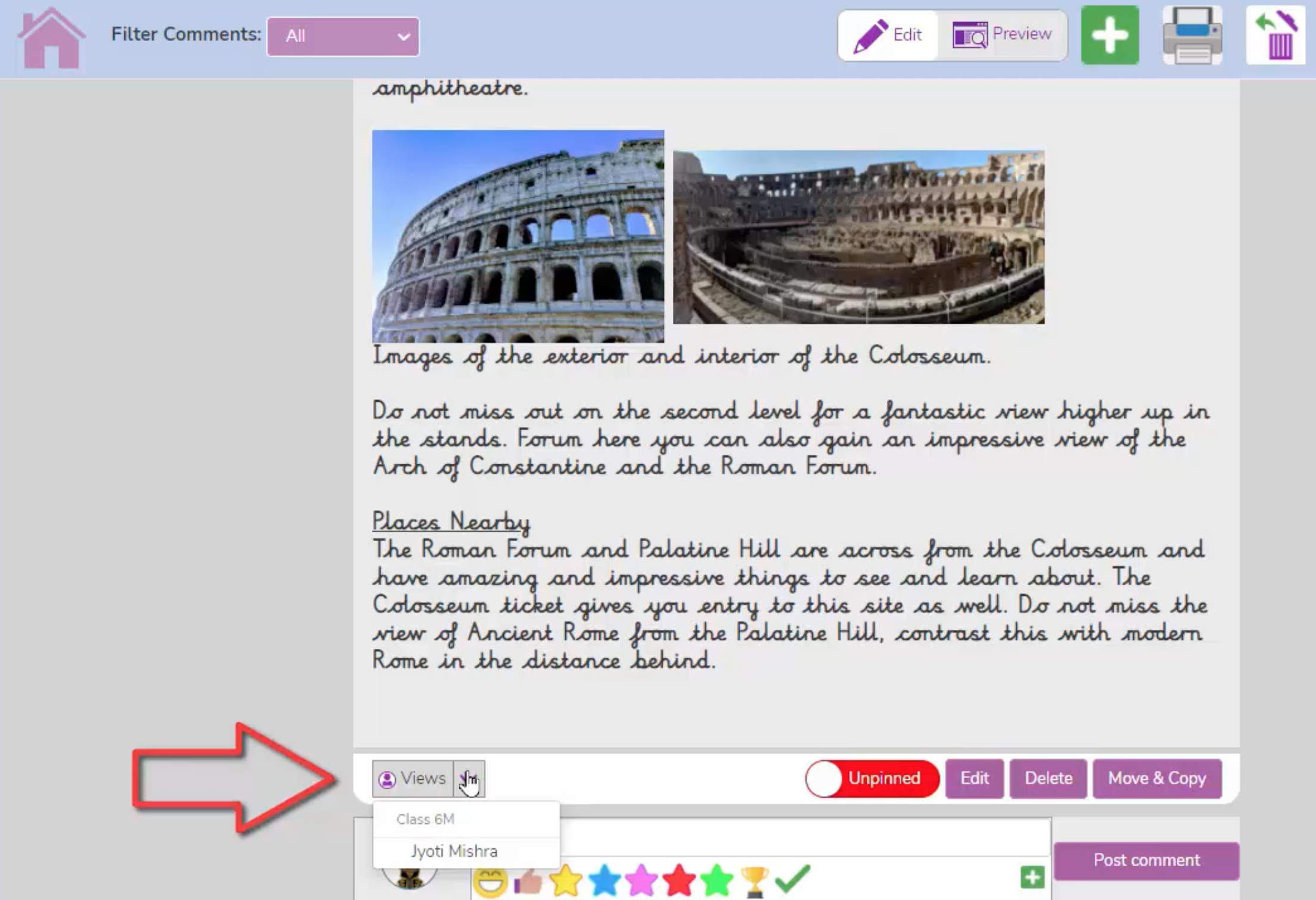Expand the Views dropdown menu
The image size is (1316, 900).
469,778
